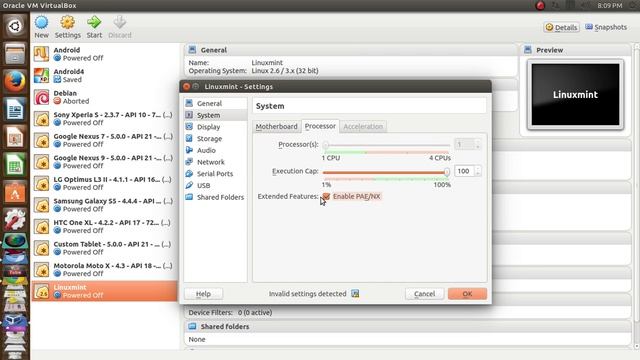Screen dimensions: 640x360
Task: Select the Custom Tablet virtual machine
Action: [104, 248]
